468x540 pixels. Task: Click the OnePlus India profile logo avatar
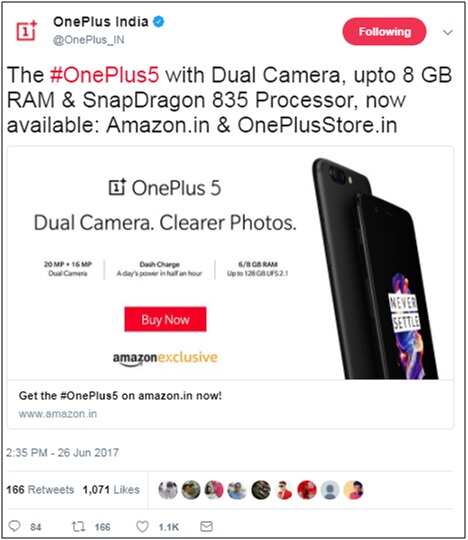click(x=27, y=31)
